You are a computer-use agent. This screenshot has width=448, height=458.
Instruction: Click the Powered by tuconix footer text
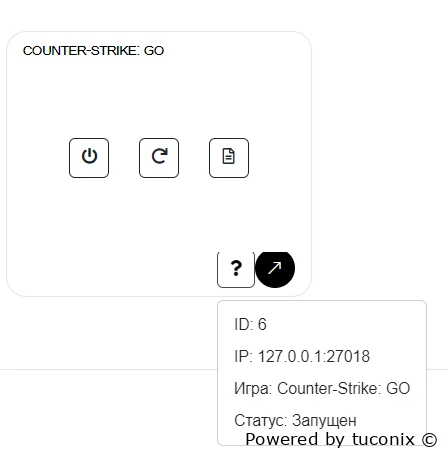pos(341,439)
